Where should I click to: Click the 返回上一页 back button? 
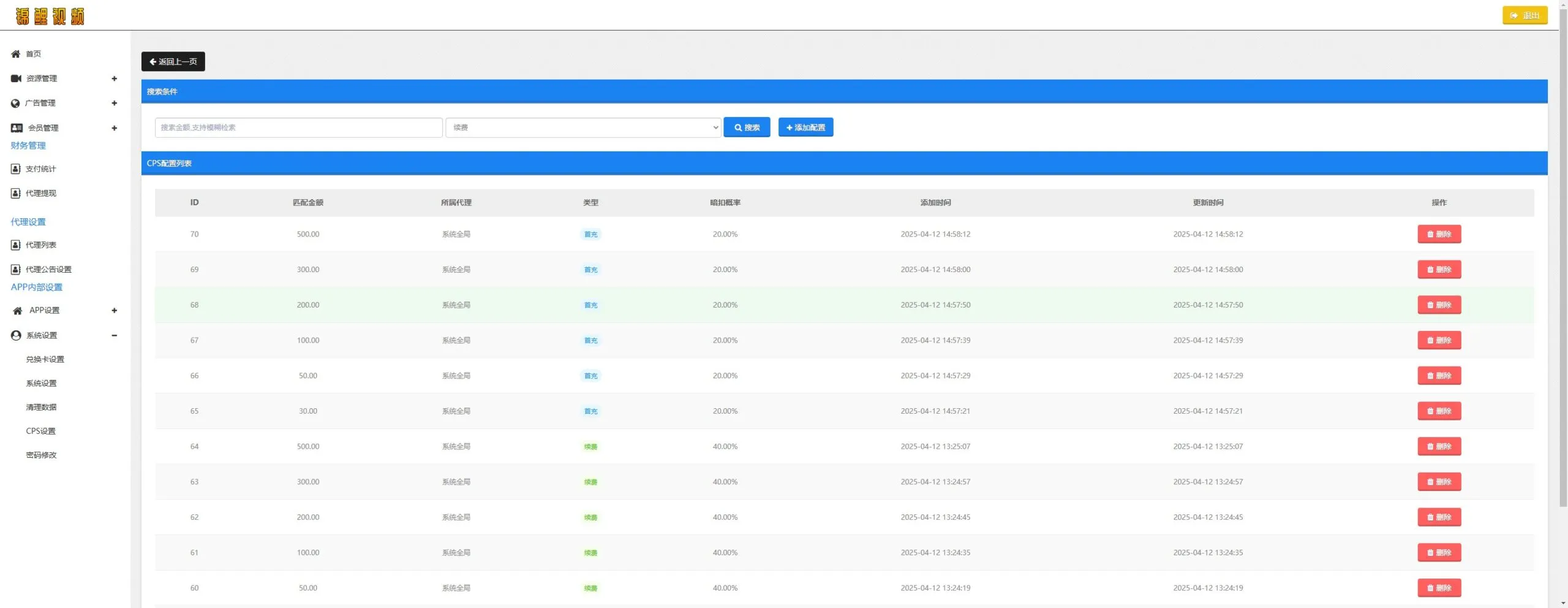pyautogui.click(x=173, y=61)
